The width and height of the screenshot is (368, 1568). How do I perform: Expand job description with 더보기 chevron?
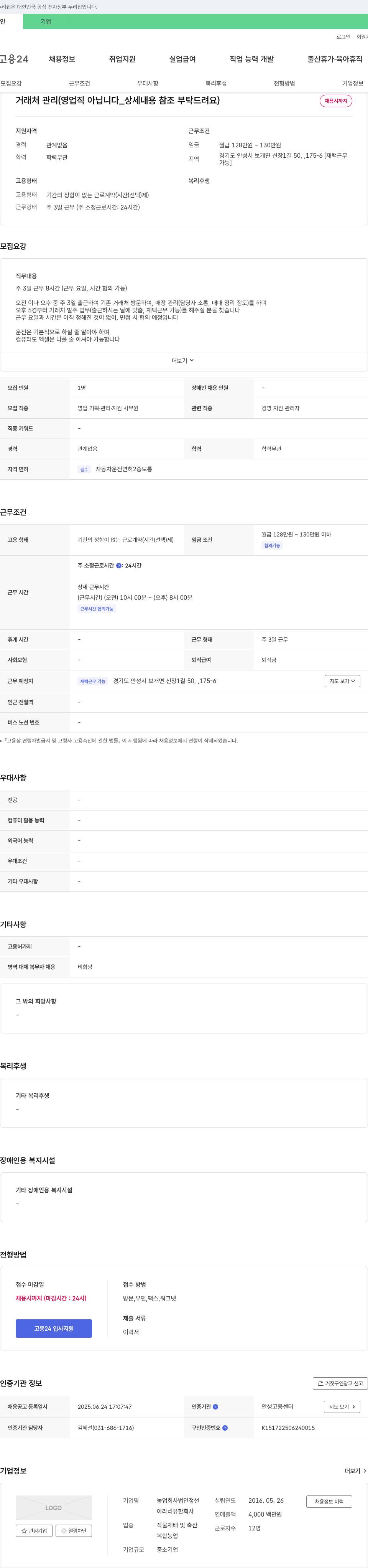click(182, 360)
